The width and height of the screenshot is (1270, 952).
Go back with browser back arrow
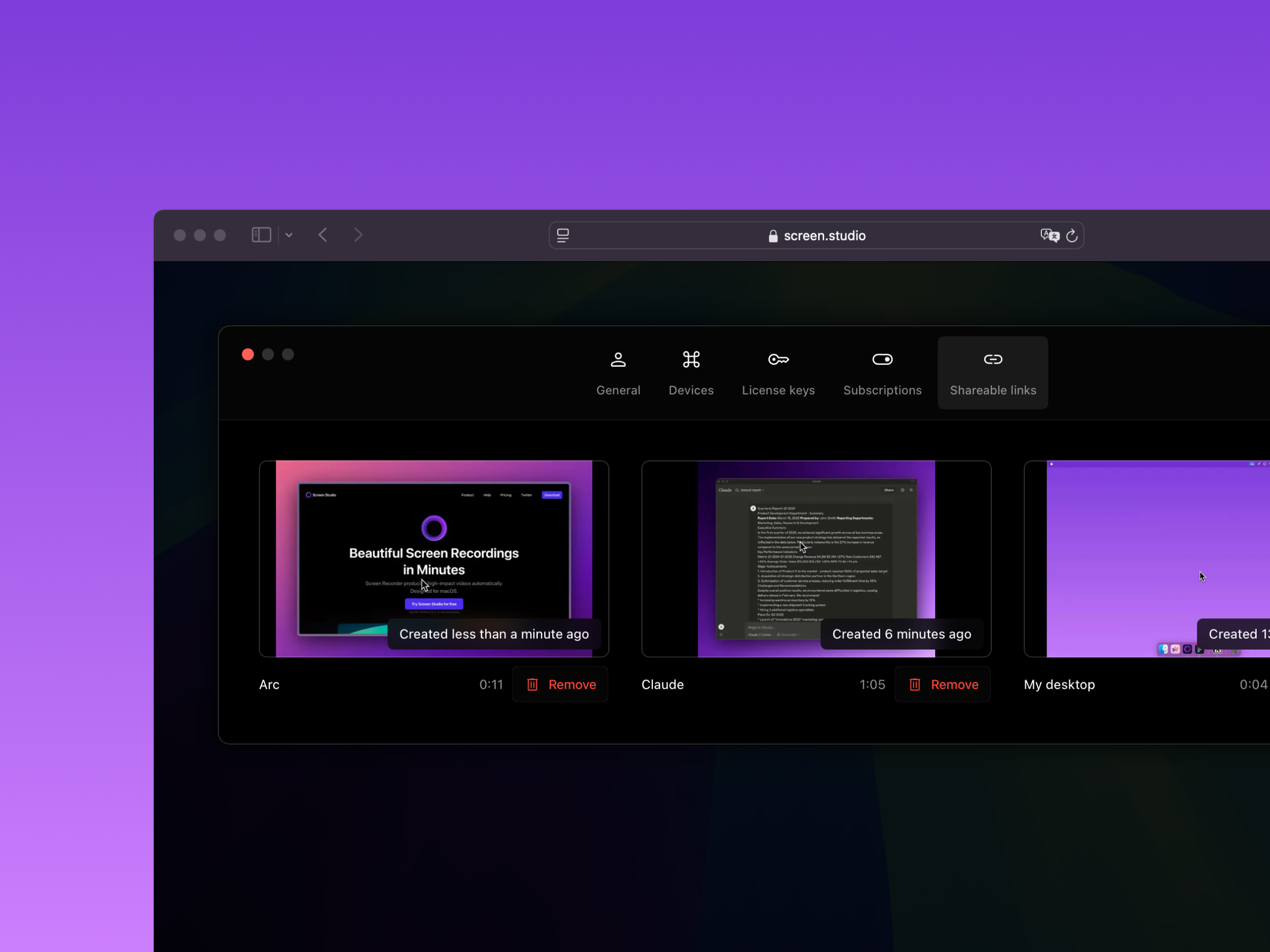[322, 235]
